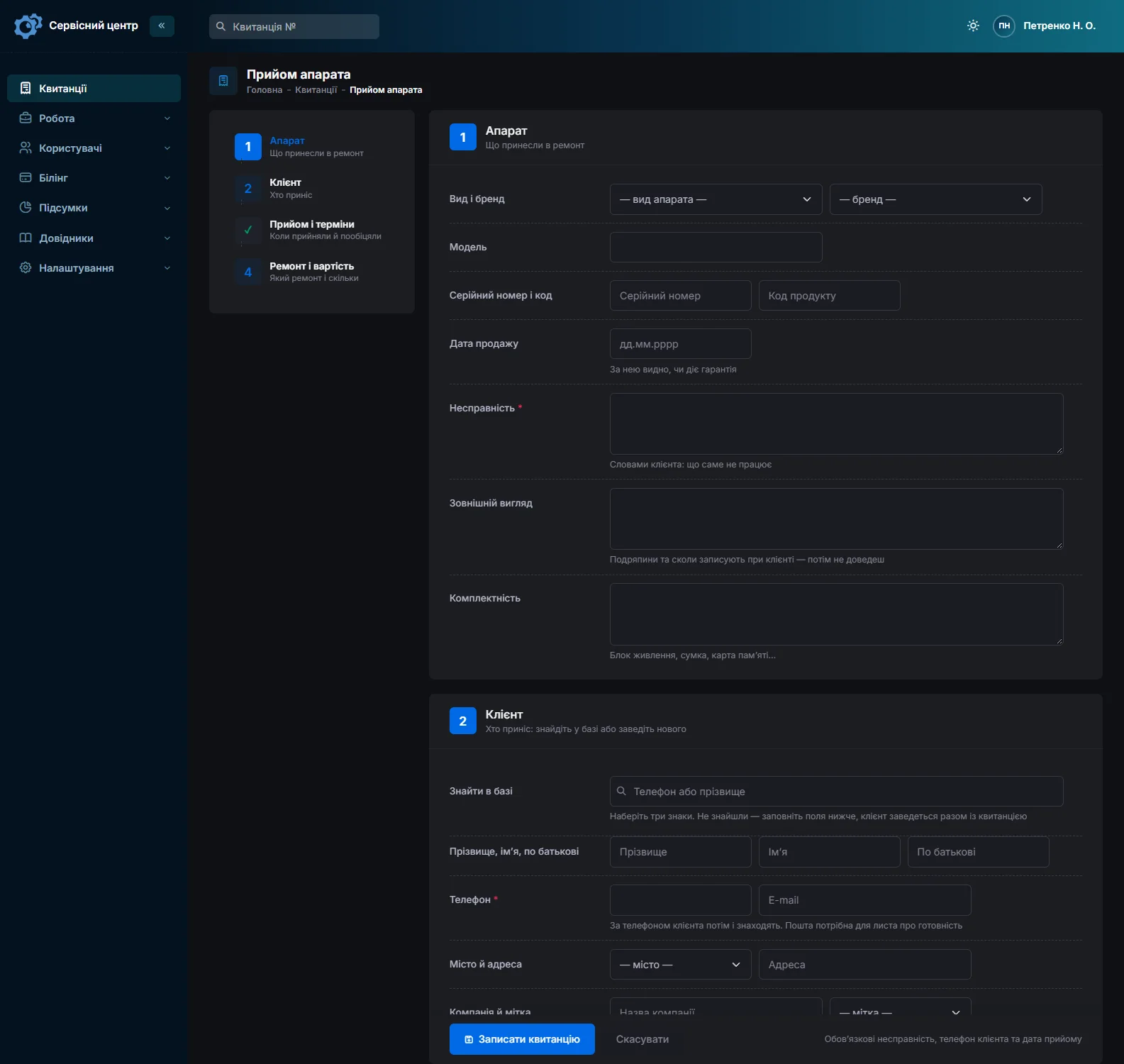Viewport: 1124px width, 1064px height.
Task: Click the Записати квитанцію button
Action: coord(522,1039)
